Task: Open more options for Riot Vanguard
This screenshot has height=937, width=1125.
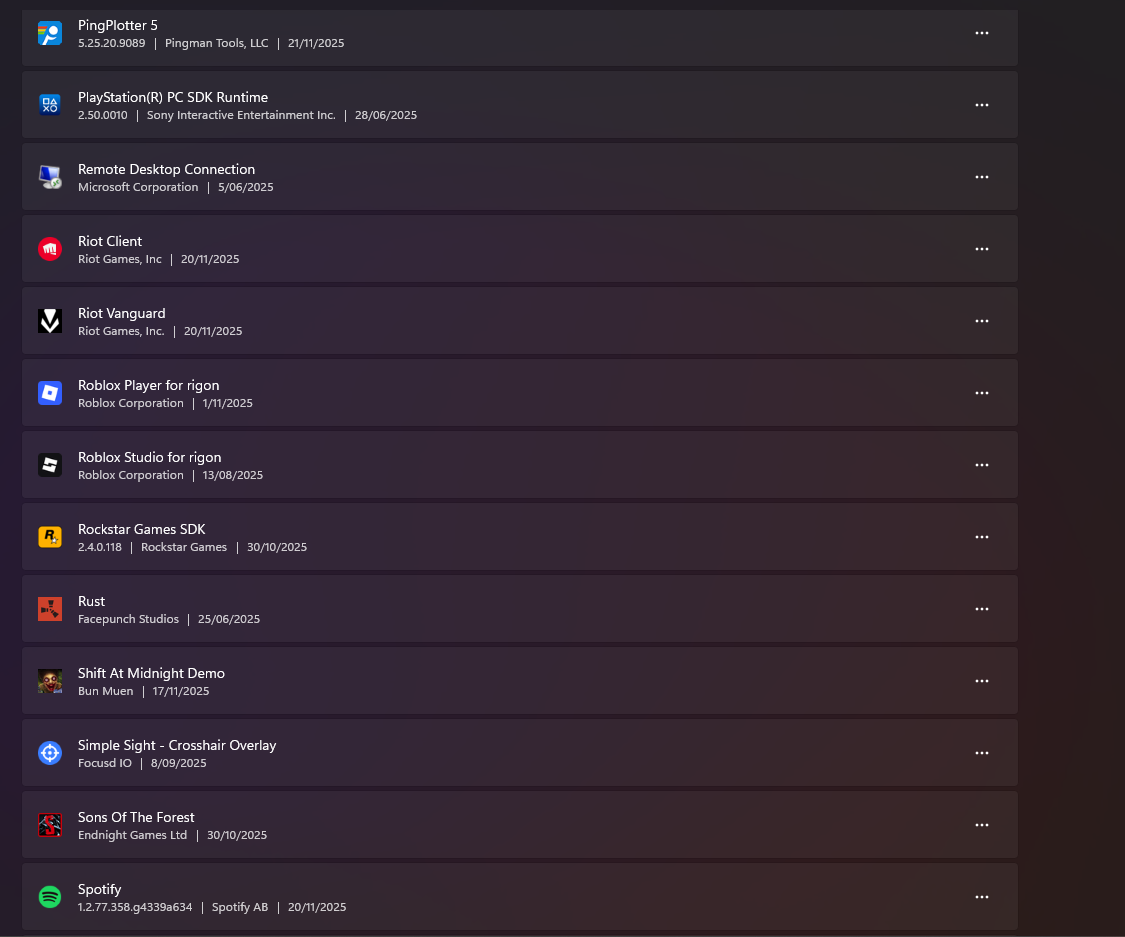Action: (982, 321)
